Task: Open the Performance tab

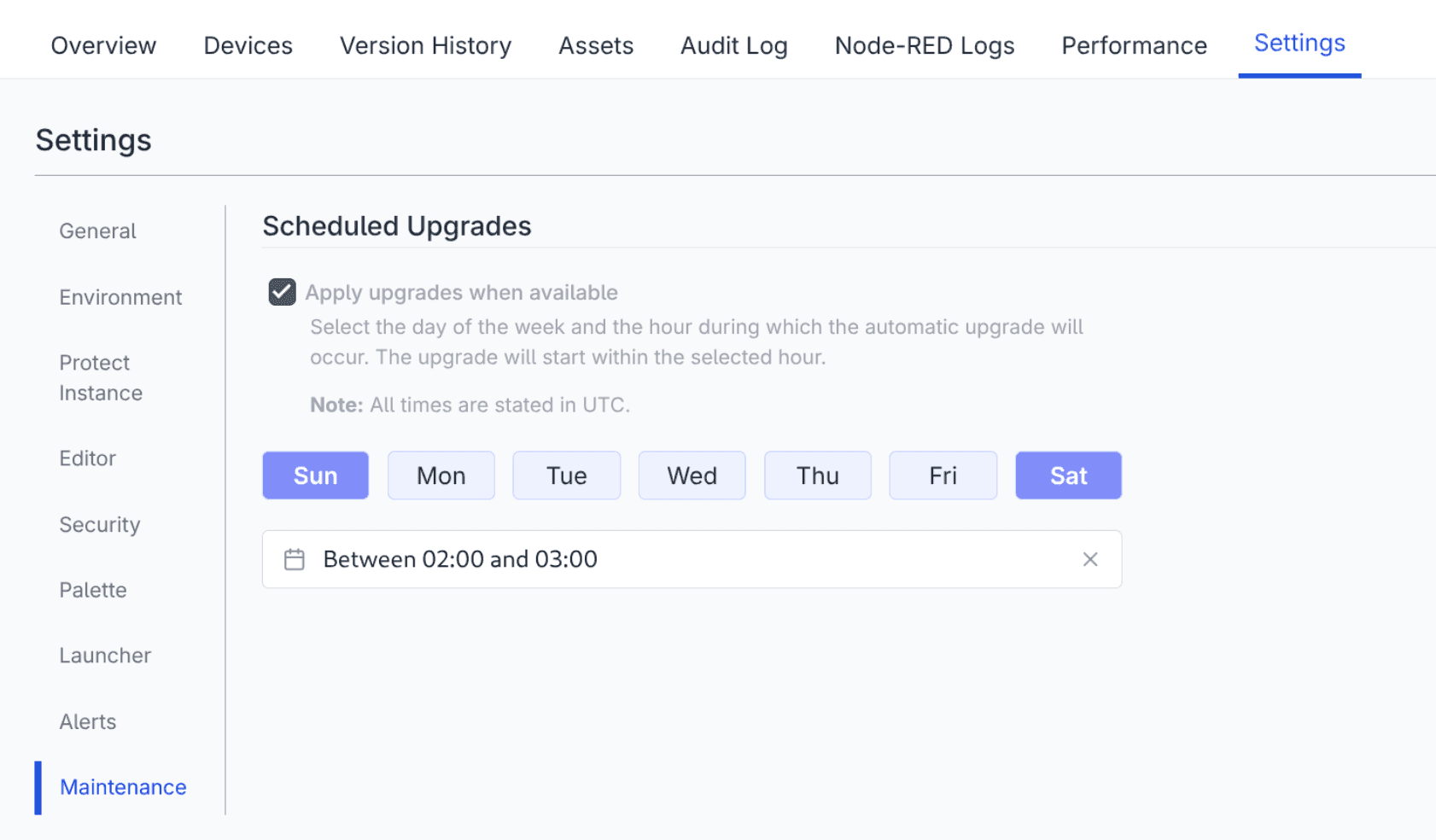Action: [x=1133, y=45]
